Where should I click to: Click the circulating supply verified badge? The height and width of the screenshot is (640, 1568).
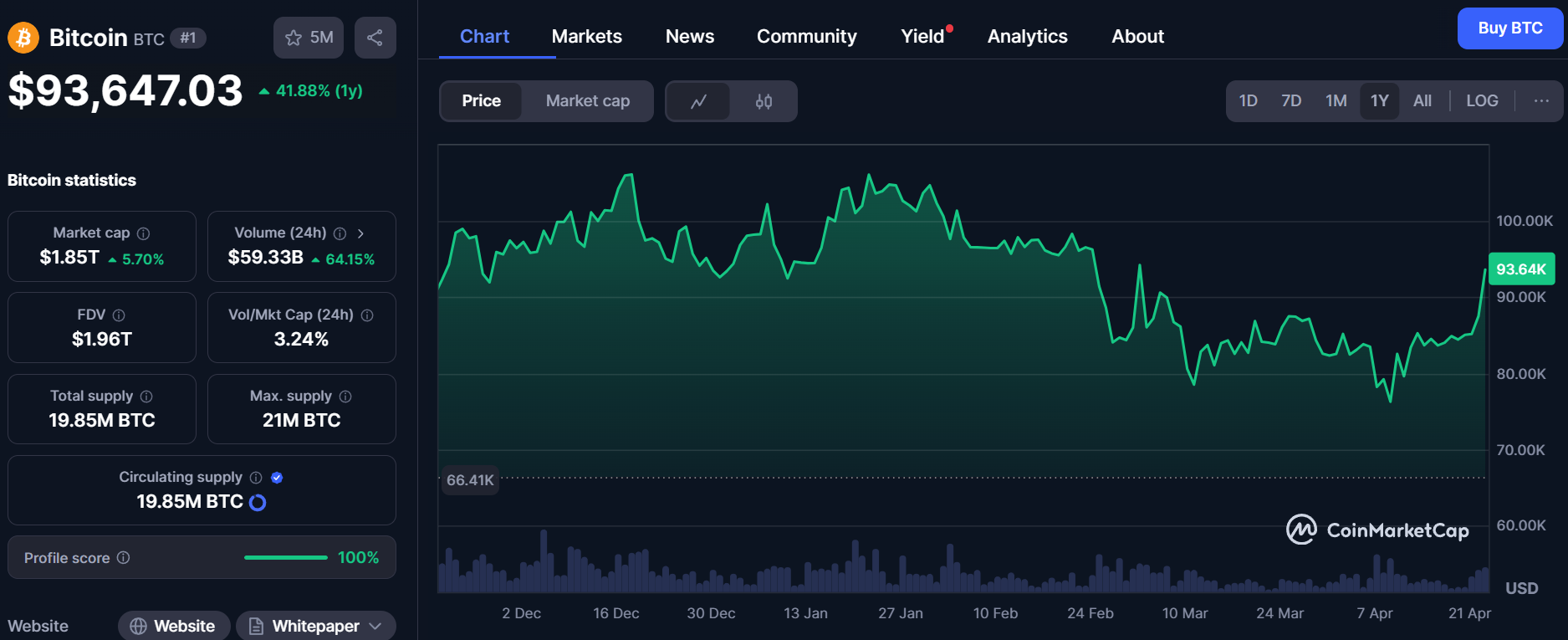[x=277, y=478]
